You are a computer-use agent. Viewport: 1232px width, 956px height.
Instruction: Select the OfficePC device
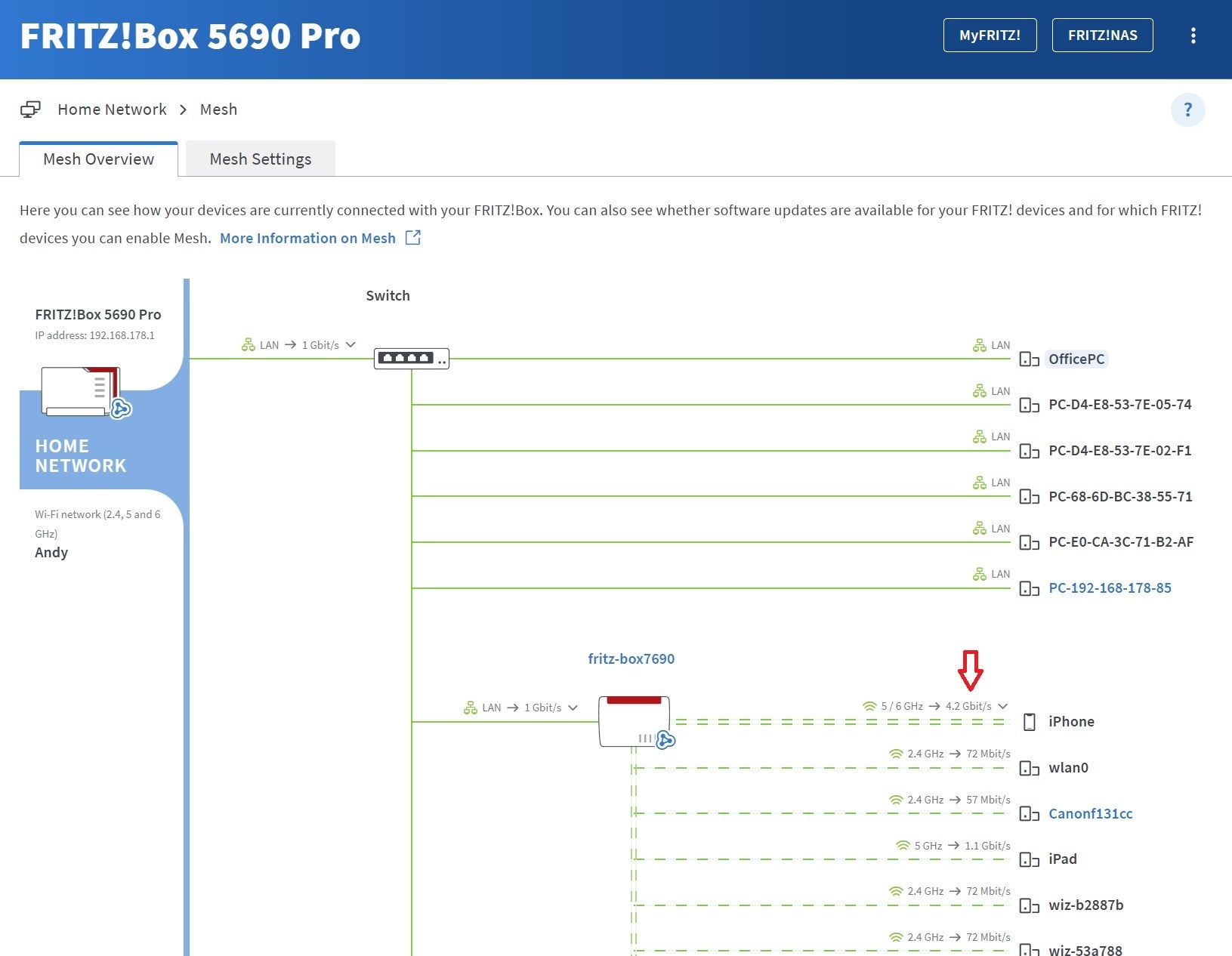pos(1076,359)
